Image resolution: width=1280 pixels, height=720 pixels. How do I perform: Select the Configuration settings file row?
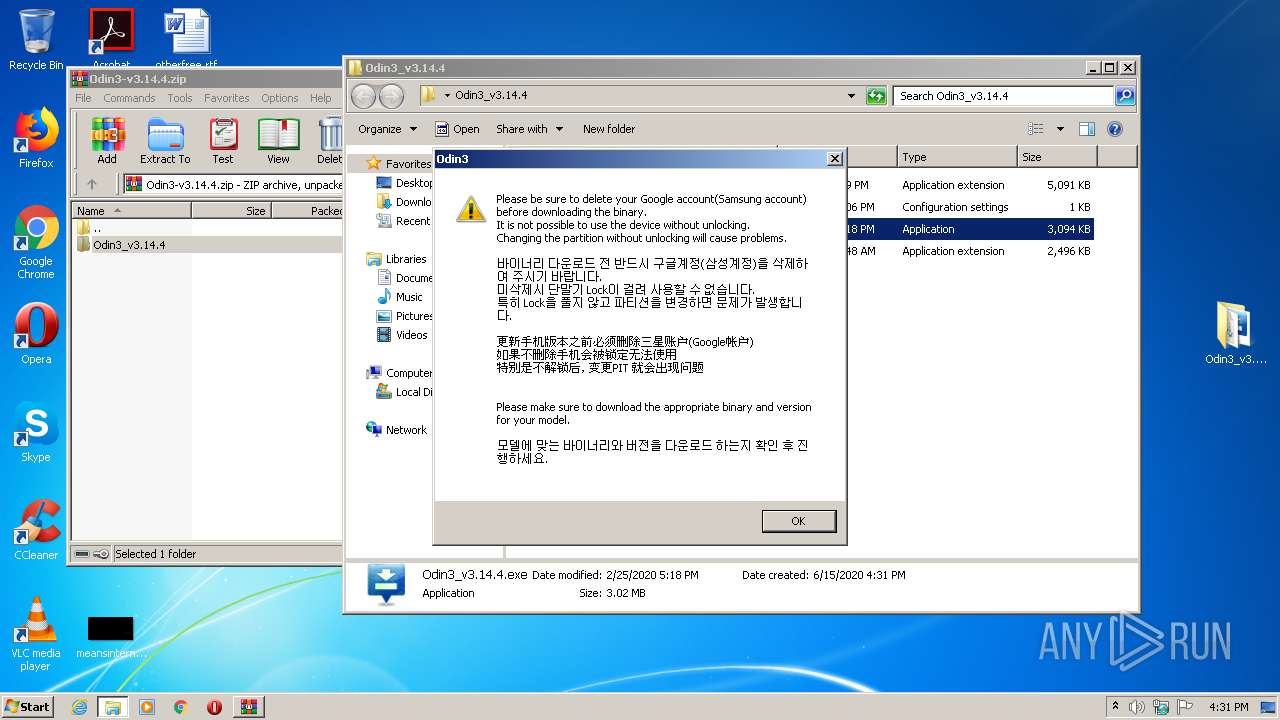(x=970, y=207)
